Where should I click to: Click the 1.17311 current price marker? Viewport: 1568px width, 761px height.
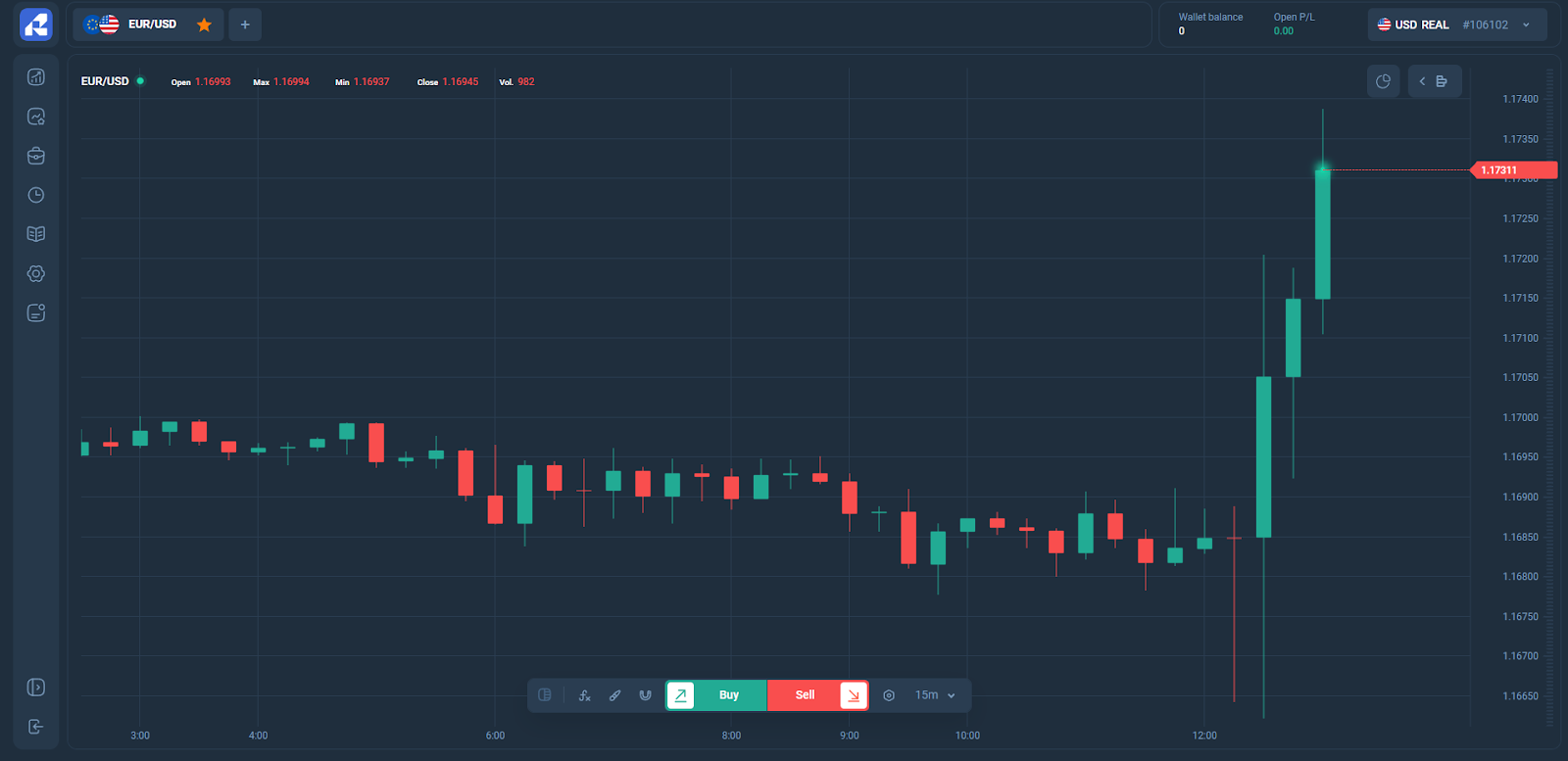point(1512,170)
